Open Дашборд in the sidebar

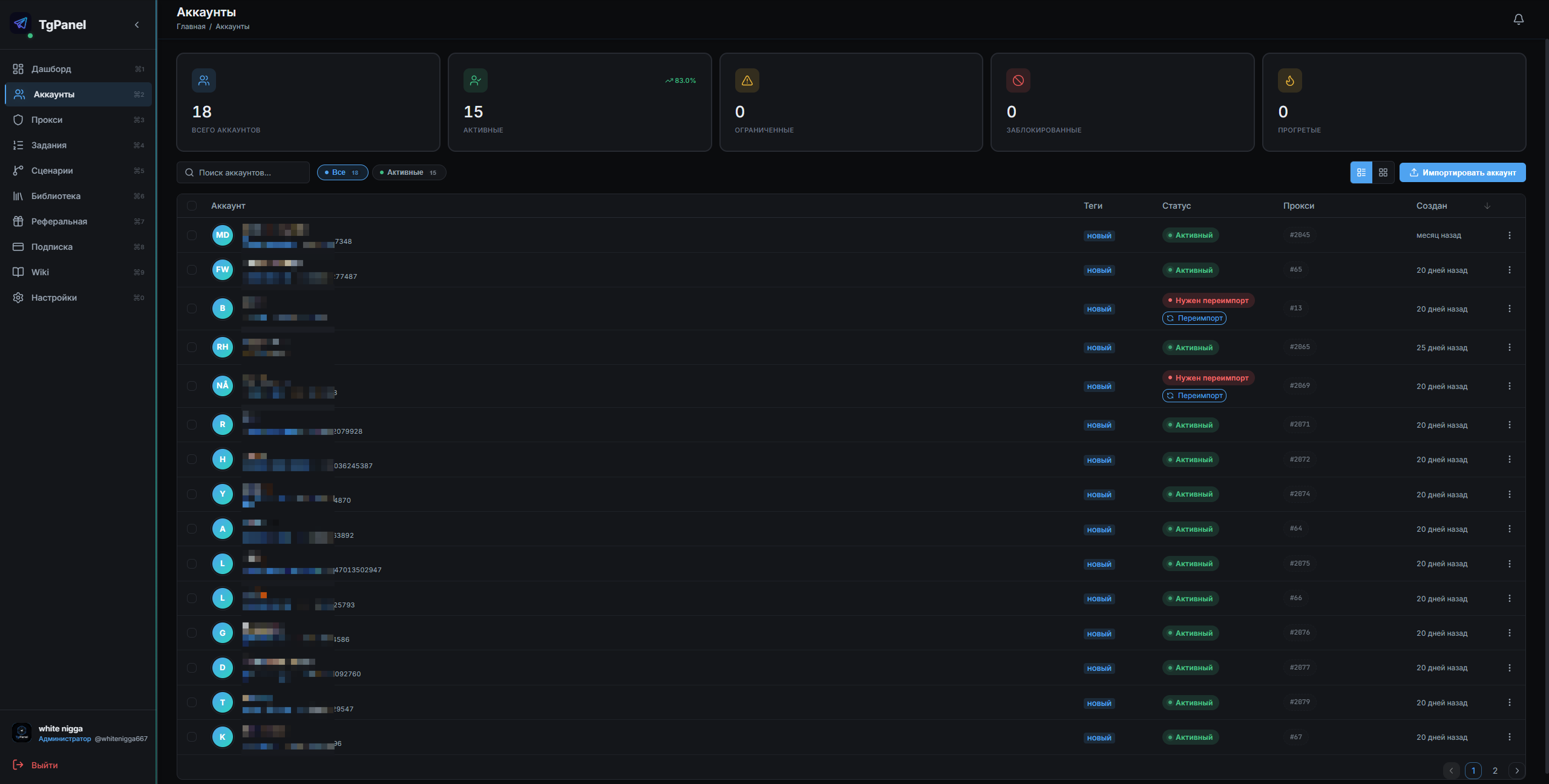(78, 69)
